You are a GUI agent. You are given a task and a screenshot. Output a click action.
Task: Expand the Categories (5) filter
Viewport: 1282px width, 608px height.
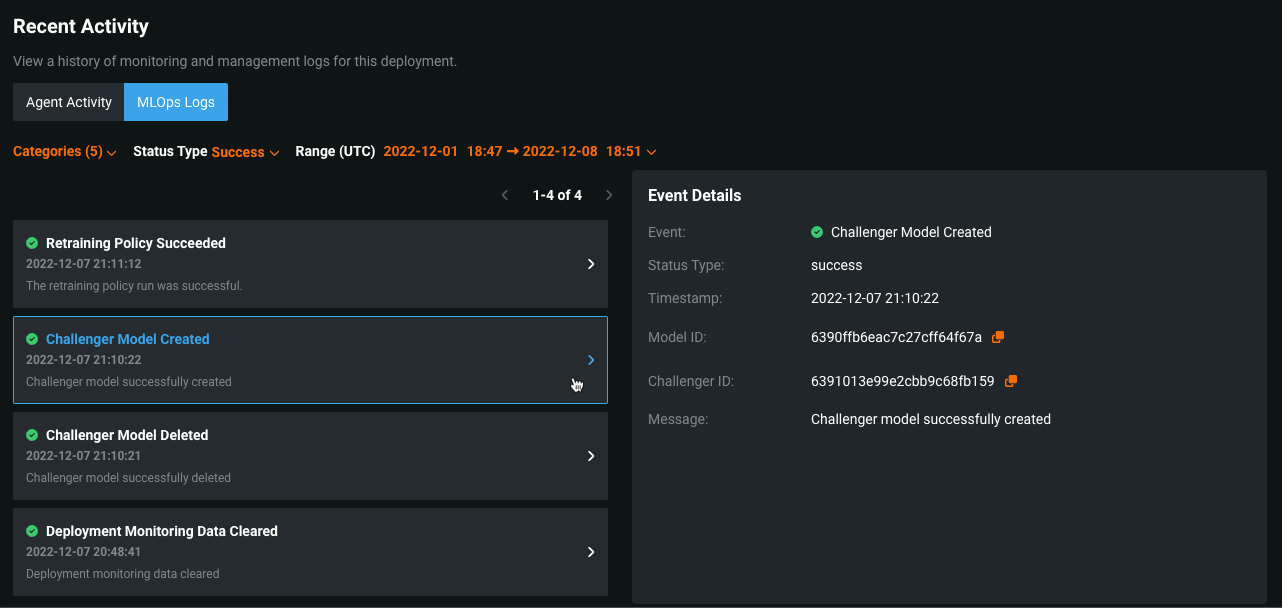tap(65, 152)
